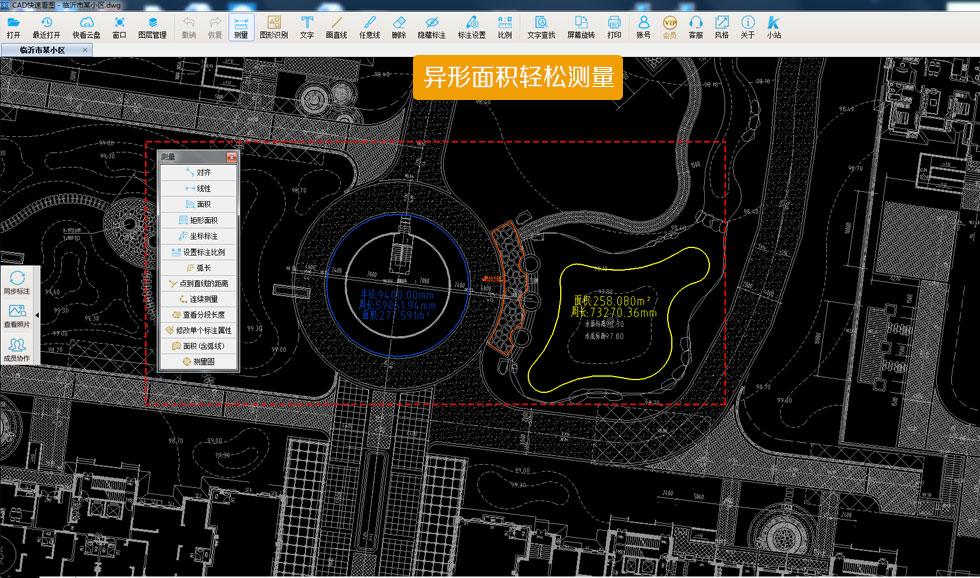The width and height of the screenshot is (980, 578).
Task: Open the 快看云盘 cloud drive
Action: [86, 26]
